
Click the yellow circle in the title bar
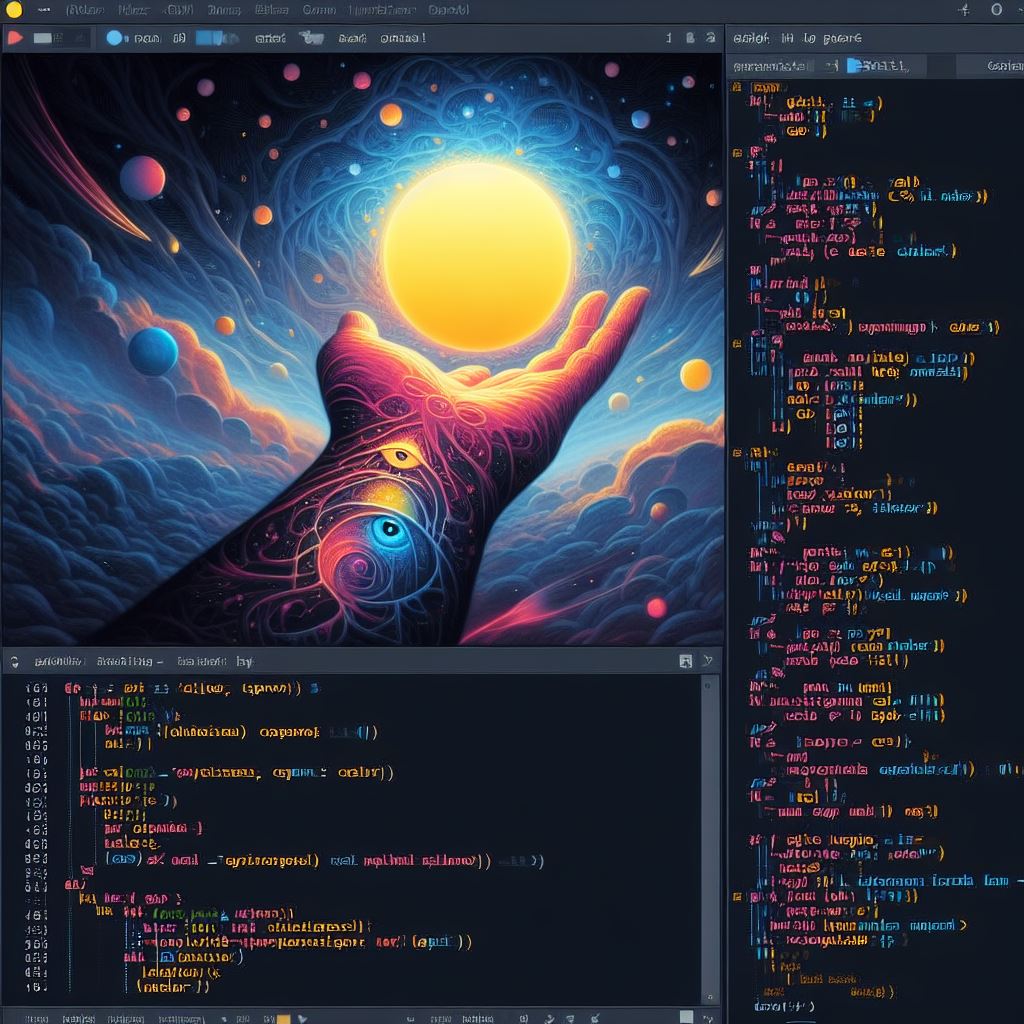(x=14, y=9)
